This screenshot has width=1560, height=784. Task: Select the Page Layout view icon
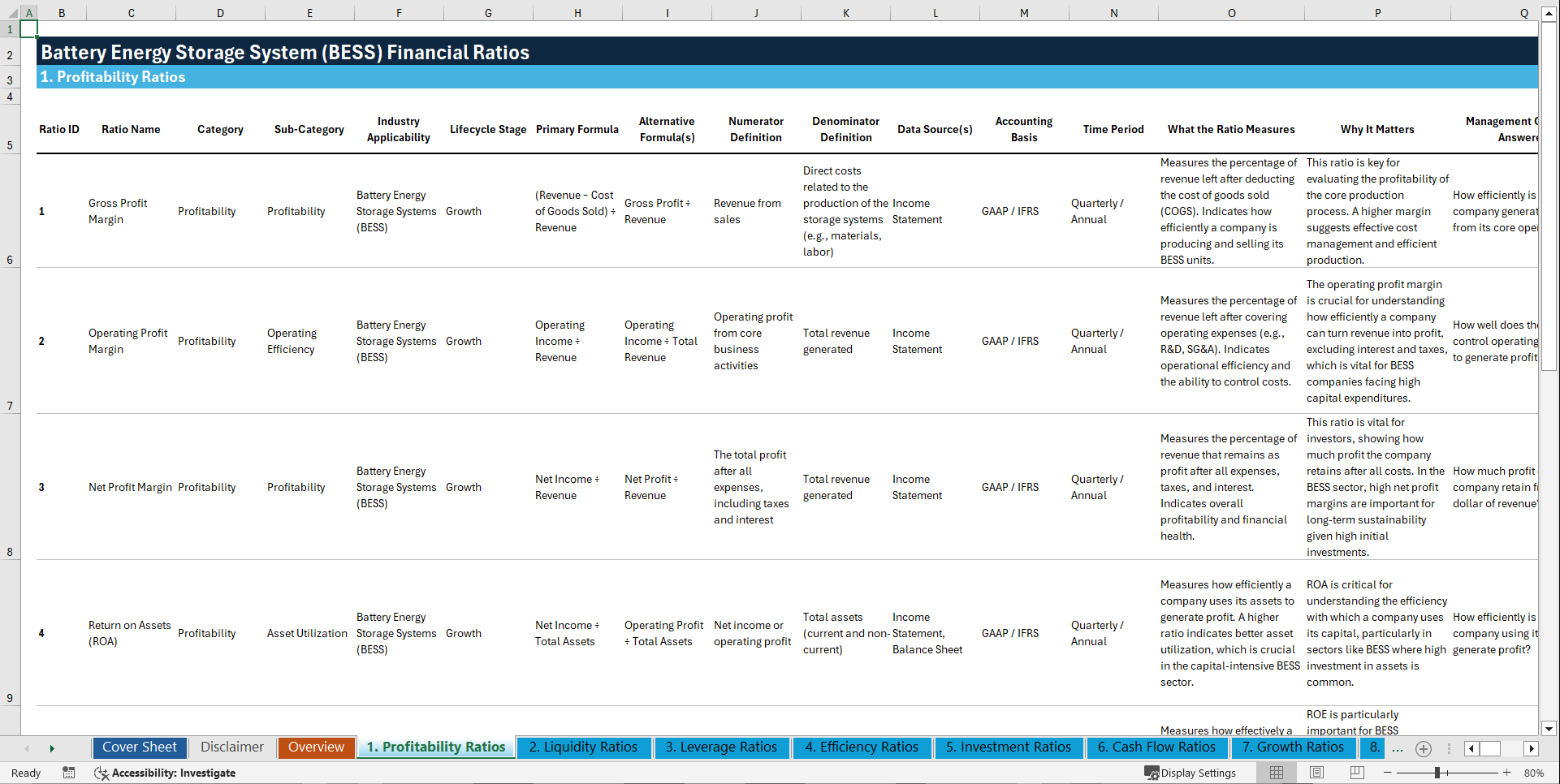(1316, 773)
